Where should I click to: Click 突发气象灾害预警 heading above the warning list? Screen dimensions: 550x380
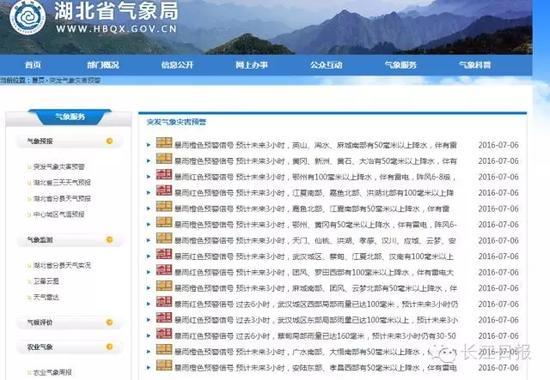[x=176, y=122]
